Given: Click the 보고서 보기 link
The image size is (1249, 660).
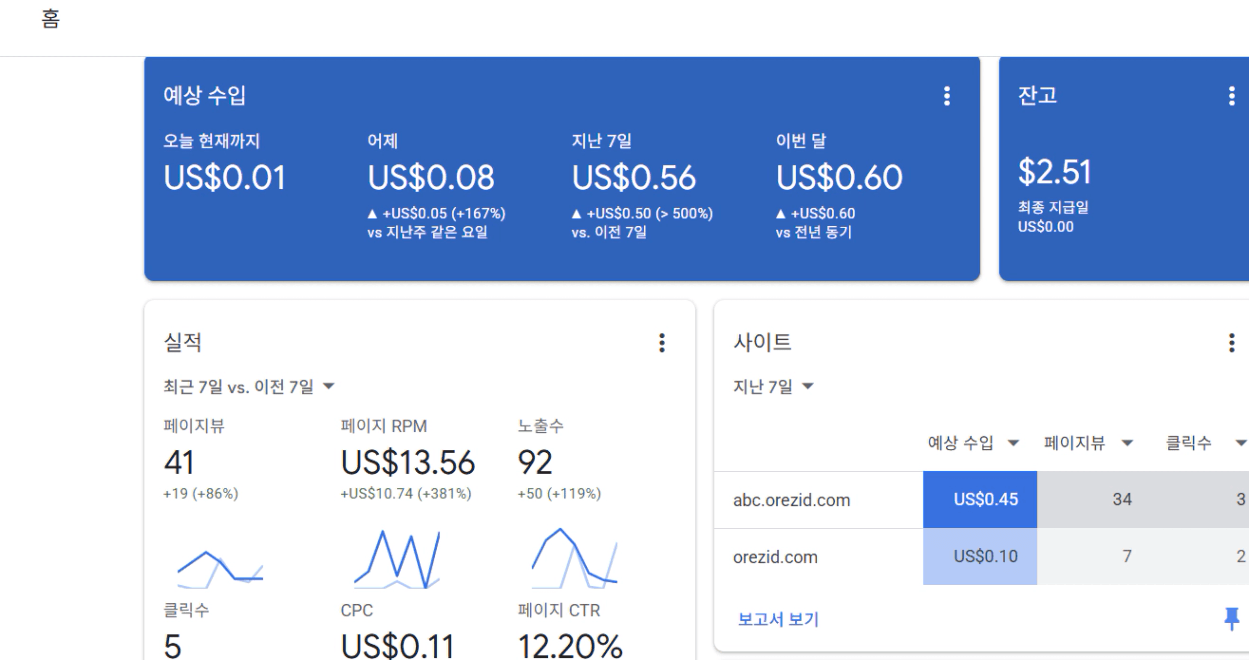Looking at the screenshot, I should click(x=778, y=619).
